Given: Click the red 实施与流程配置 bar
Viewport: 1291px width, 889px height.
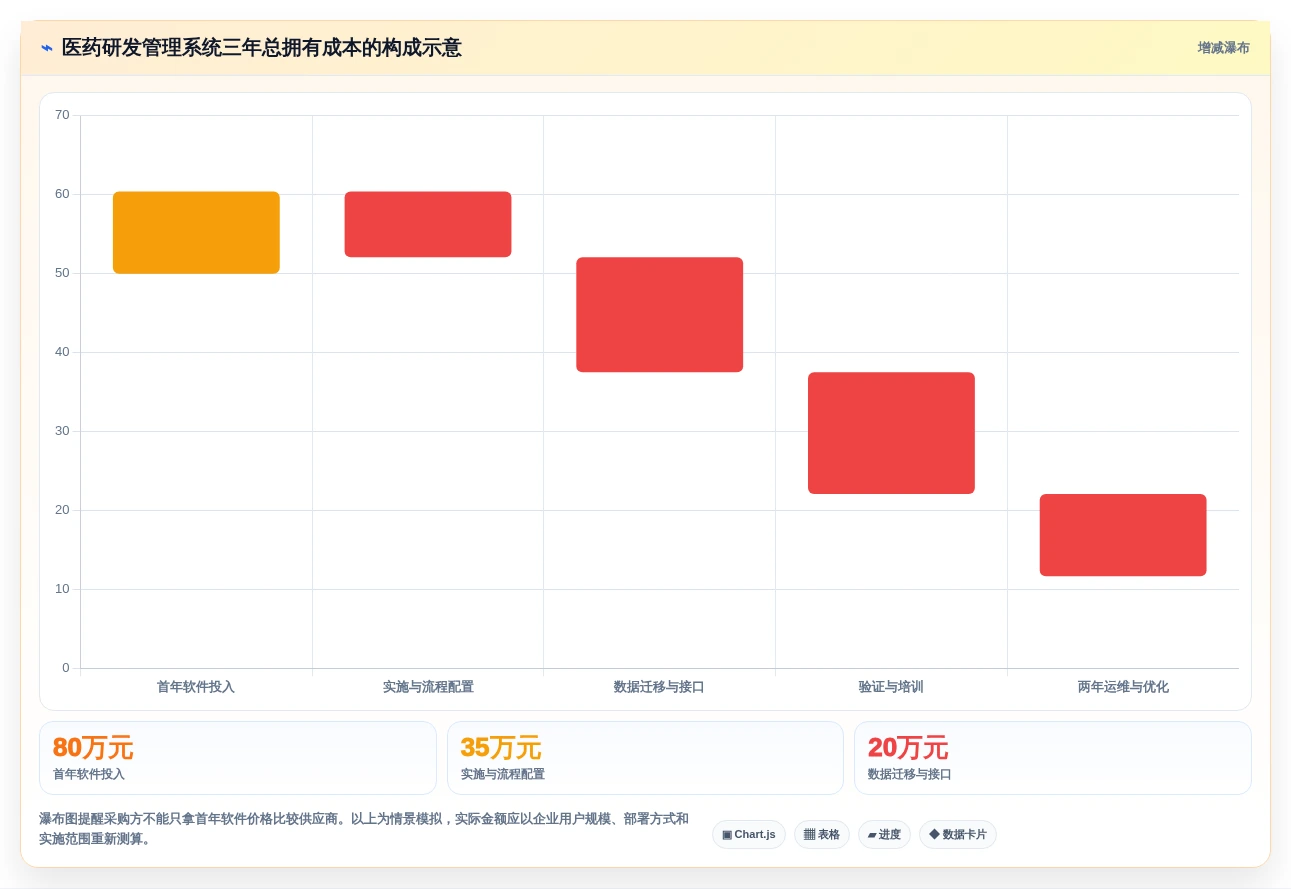Looking at the screenshot, I should pos(428,224).
